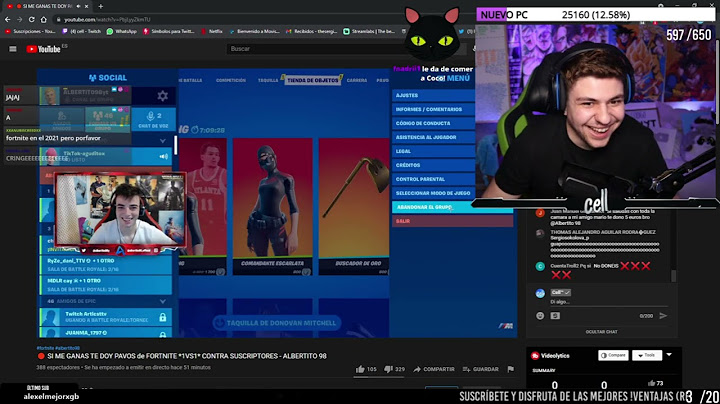The image size is (720, 404).
Task: Open Ajustes in the Fortnite menu
Action: pyautogui.click(x=433, y=95)
